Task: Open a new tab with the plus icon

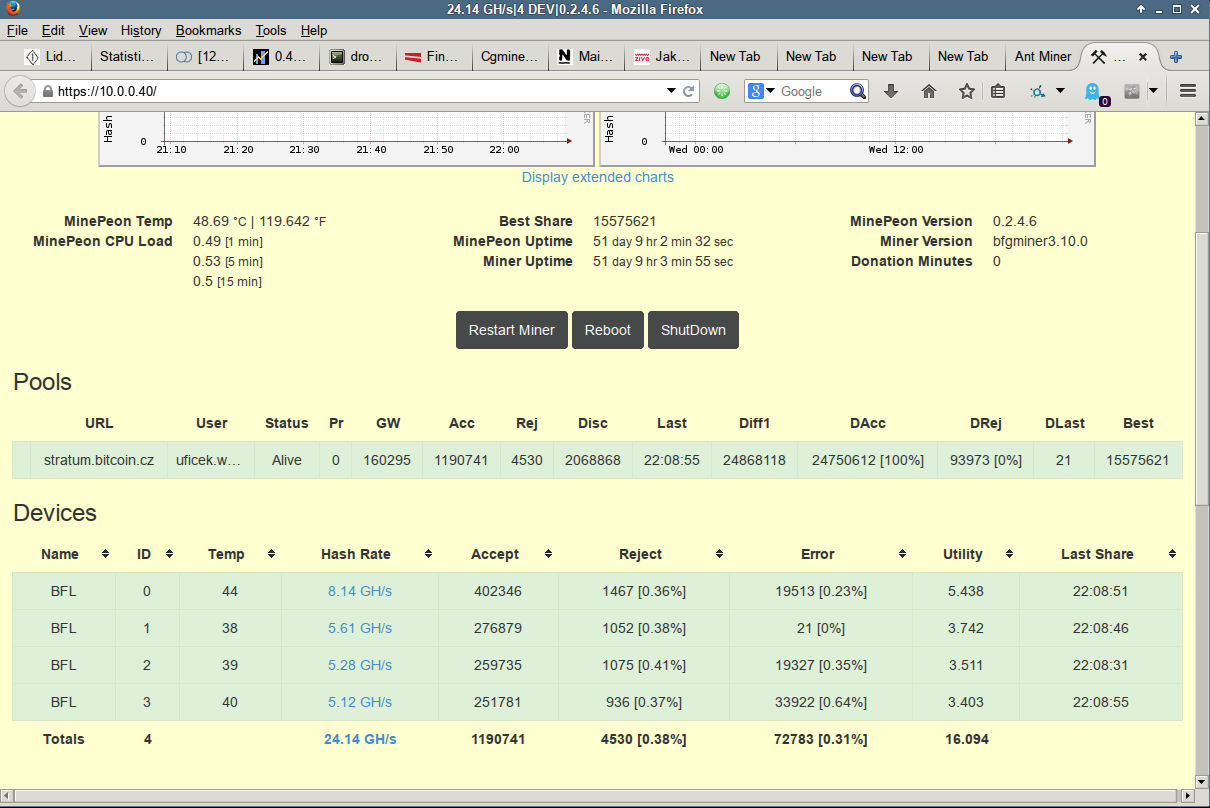Action: [x=1177, y=57]
